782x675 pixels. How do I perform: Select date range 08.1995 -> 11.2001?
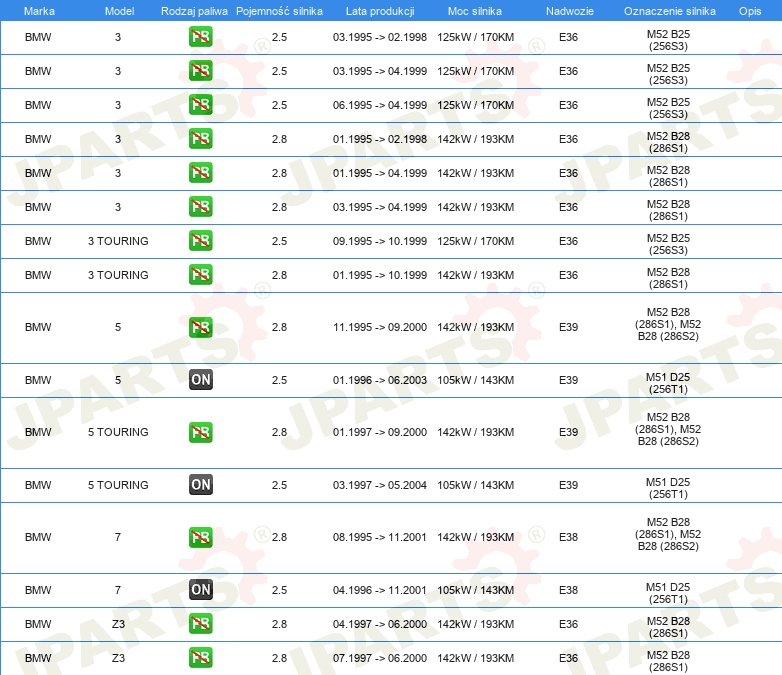[380, 537]
